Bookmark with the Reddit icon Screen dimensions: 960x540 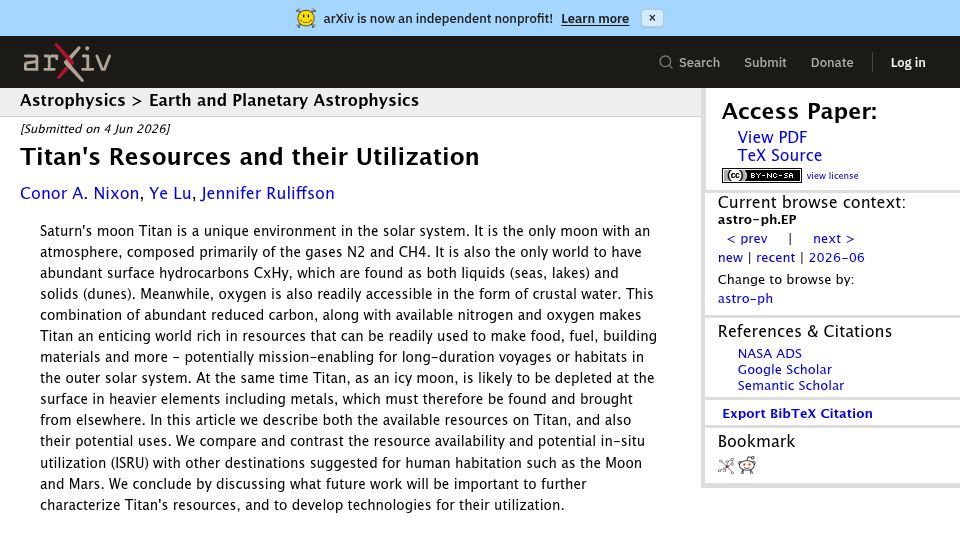pos(747,465)
